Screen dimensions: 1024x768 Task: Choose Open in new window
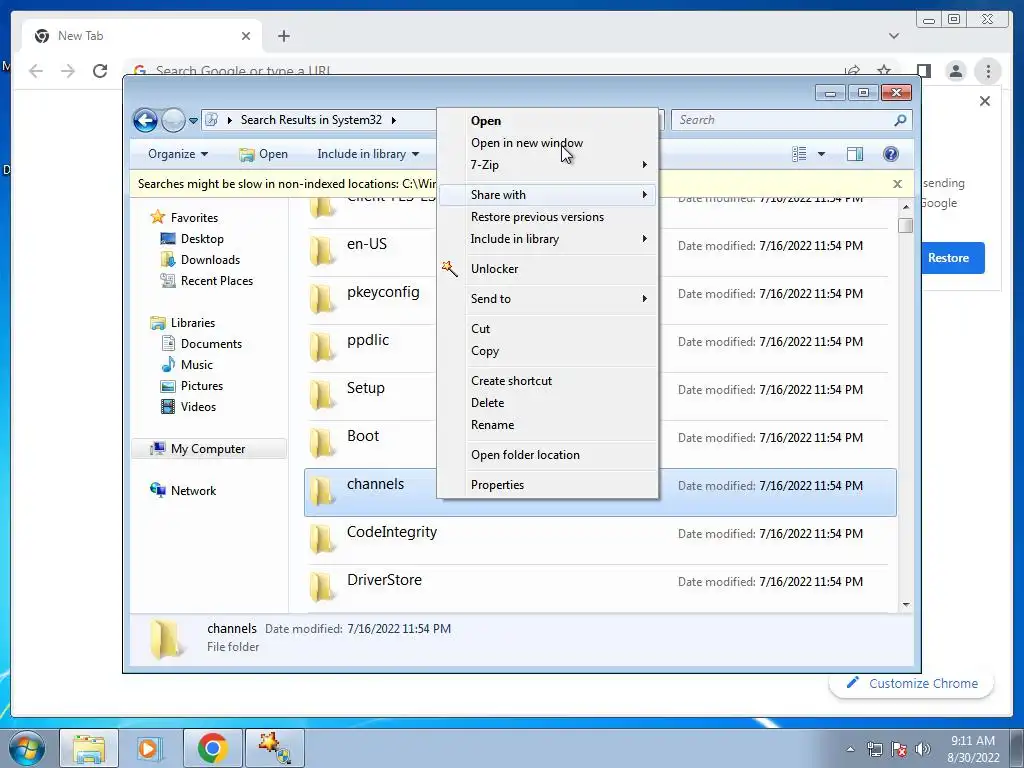click(x=548, y=143)
